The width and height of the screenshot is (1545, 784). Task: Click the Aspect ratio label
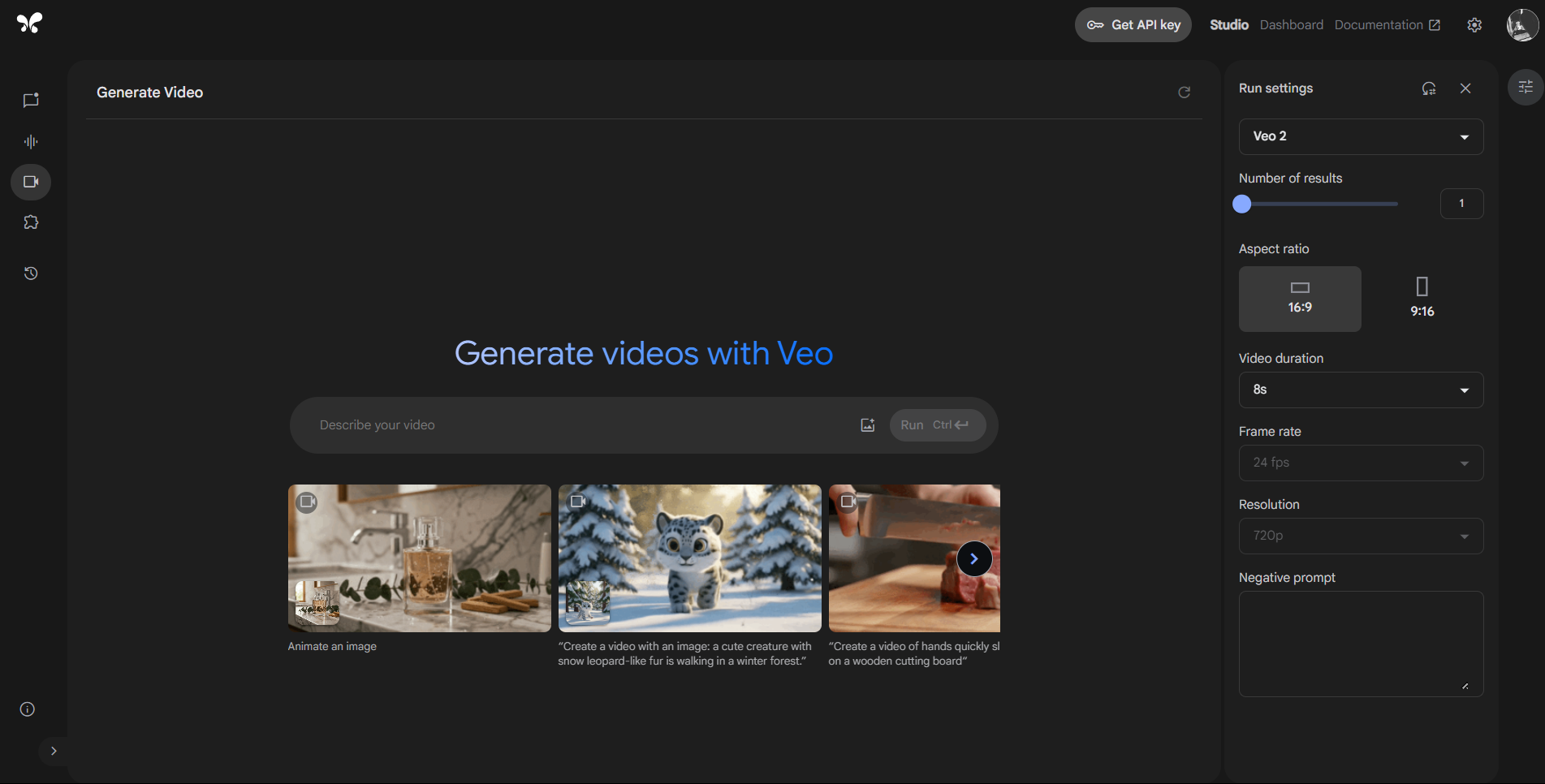coord(1274,249)
